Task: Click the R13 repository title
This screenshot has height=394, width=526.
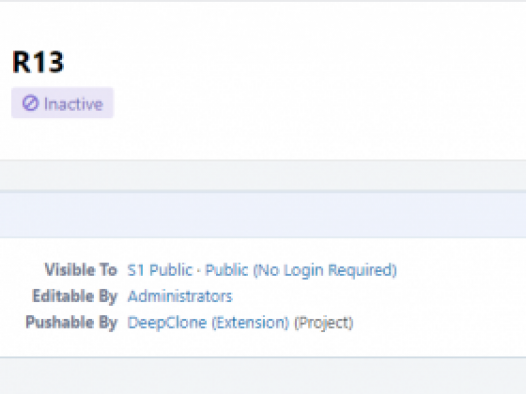Action: tap(38, 62)
